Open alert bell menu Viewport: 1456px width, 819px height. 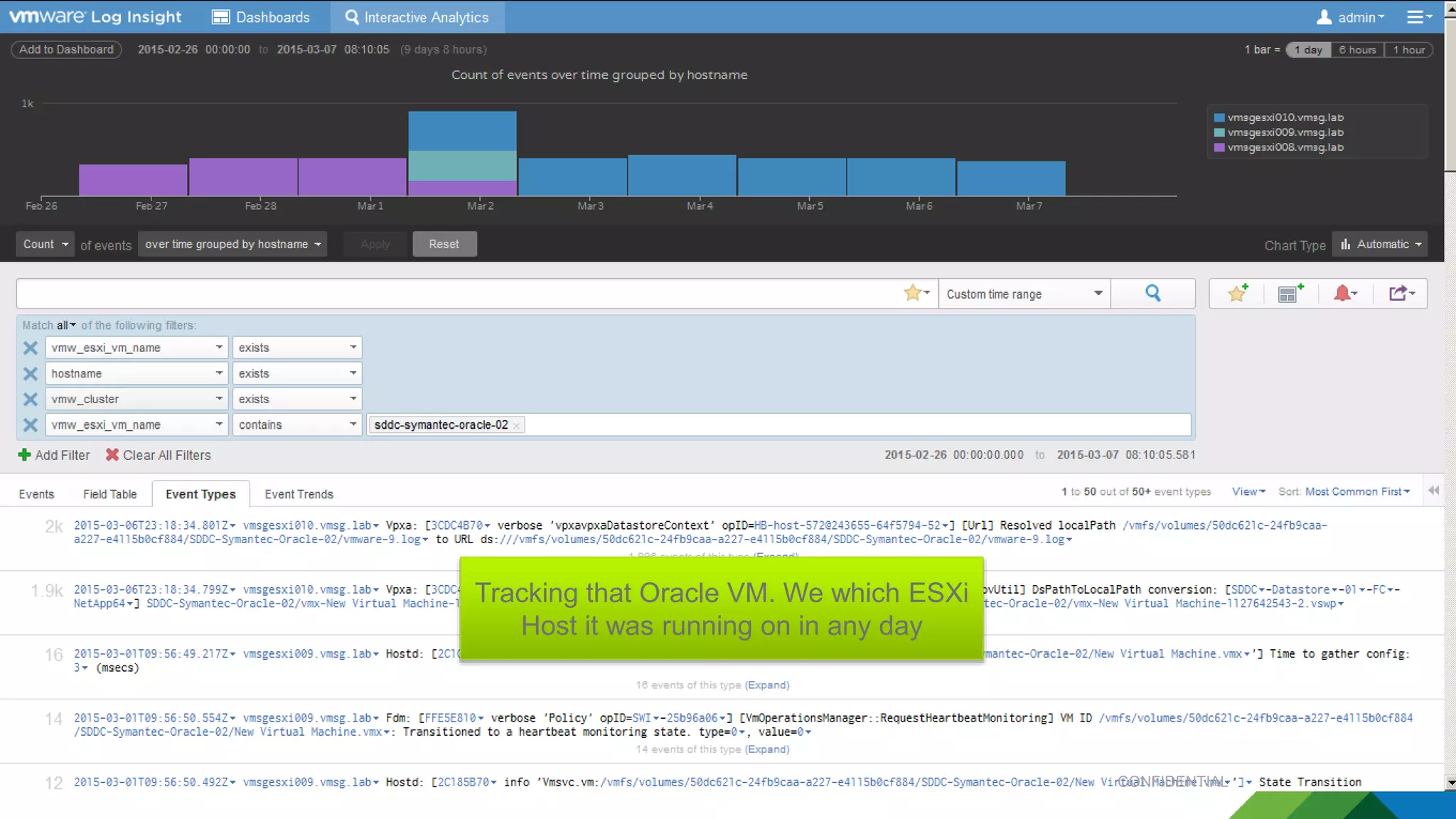click(1345, 293)
